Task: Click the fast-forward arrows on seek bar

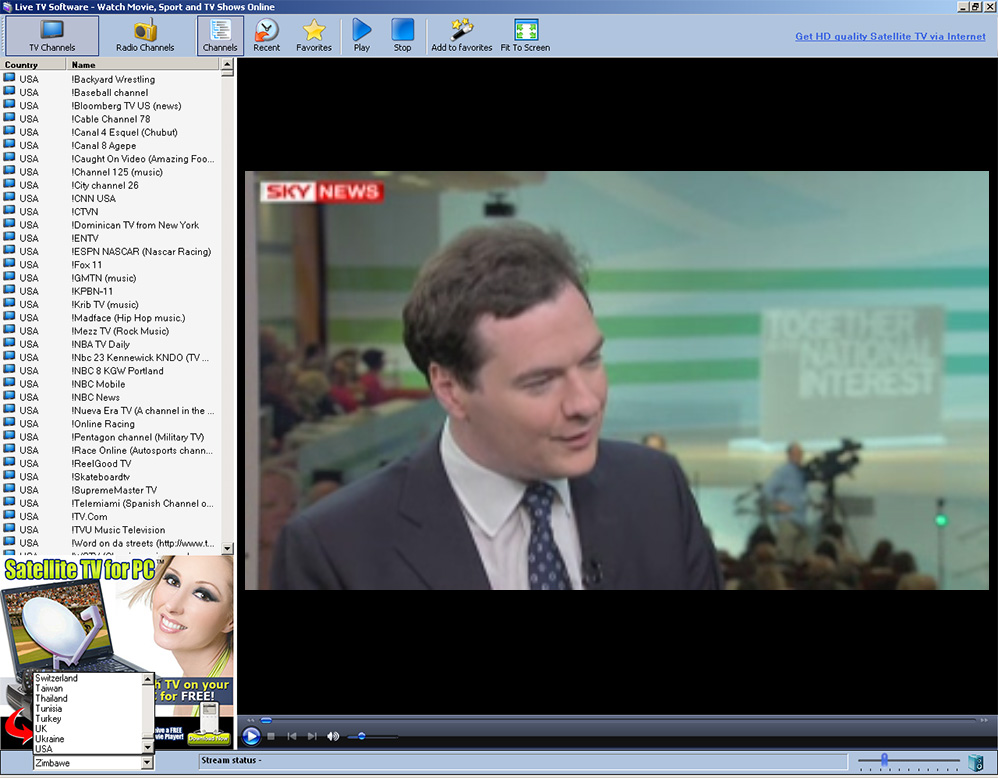Action: click(984, 720)
